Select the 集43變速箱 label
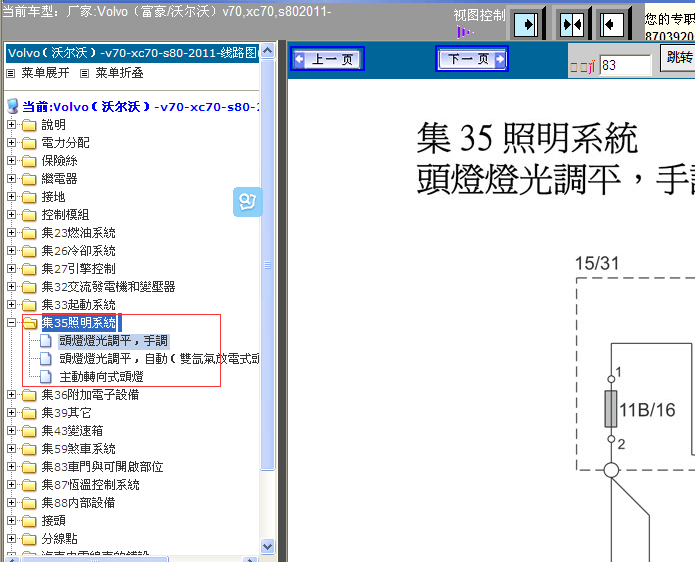Screen dimensions: 695x562 72,431
